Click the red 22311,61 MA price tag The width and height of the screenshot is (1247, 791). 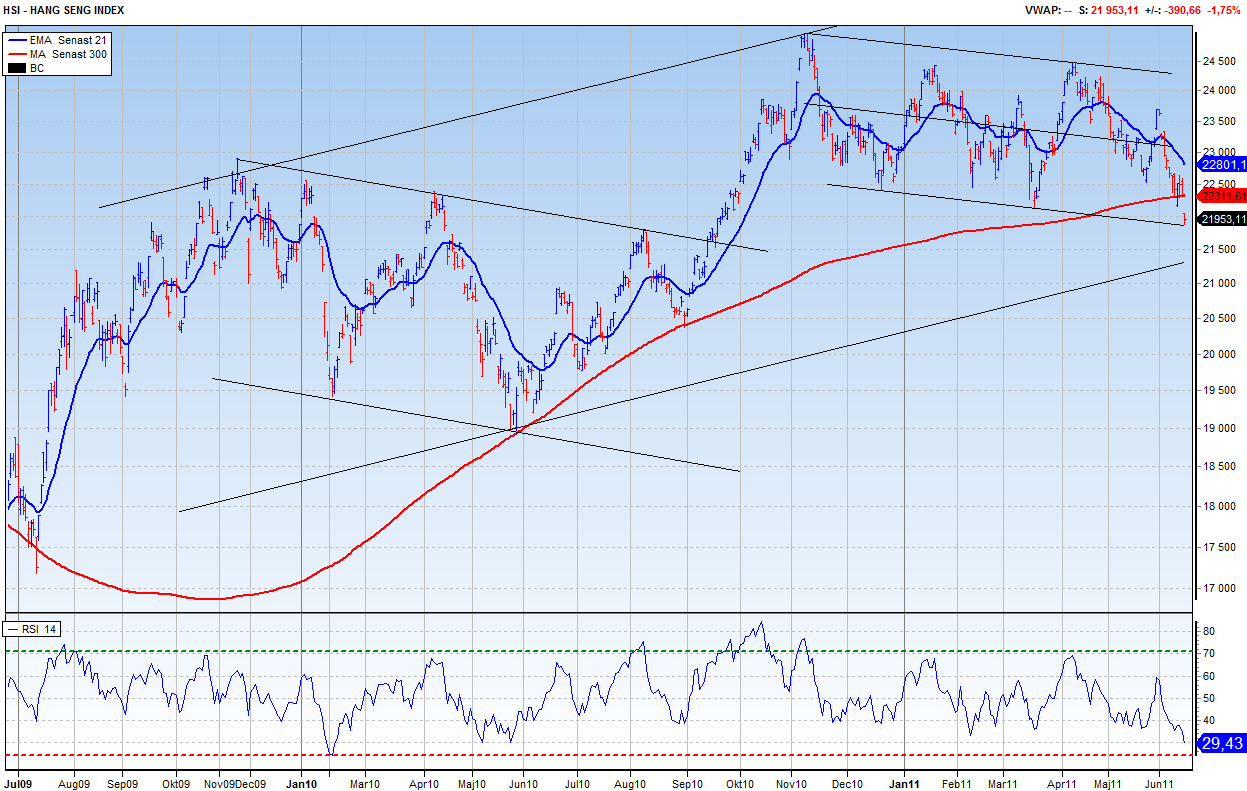click(x=1222, y=196)
